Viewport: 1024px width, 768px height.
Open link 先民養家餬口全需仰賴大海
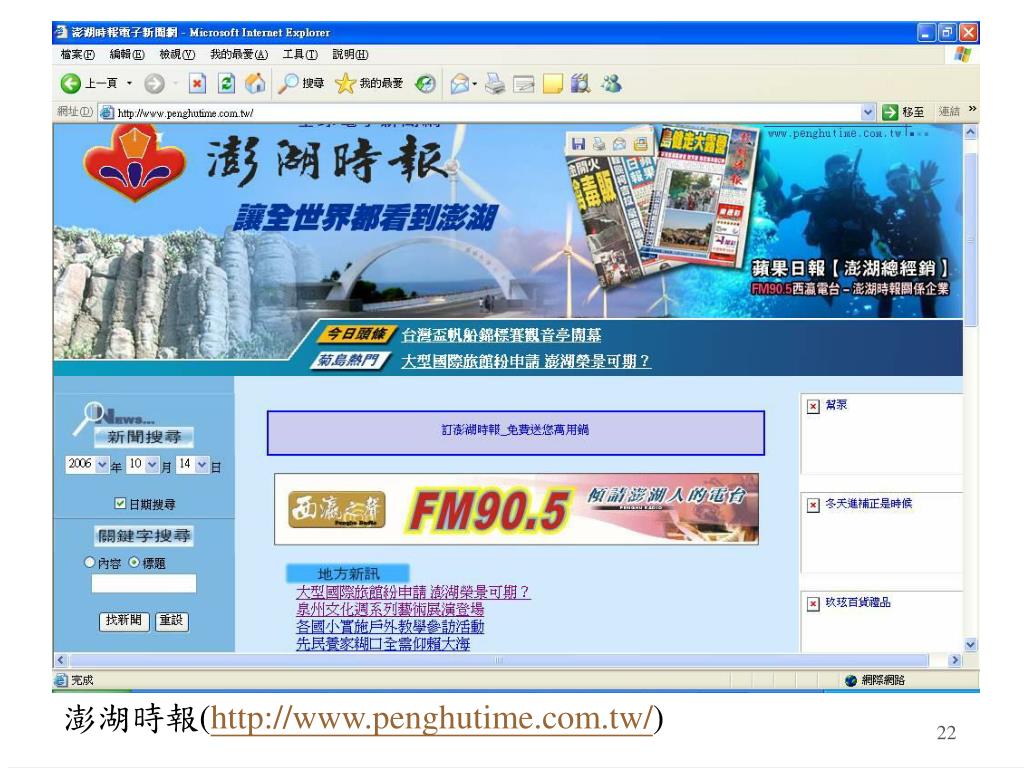tap(383, 644)
